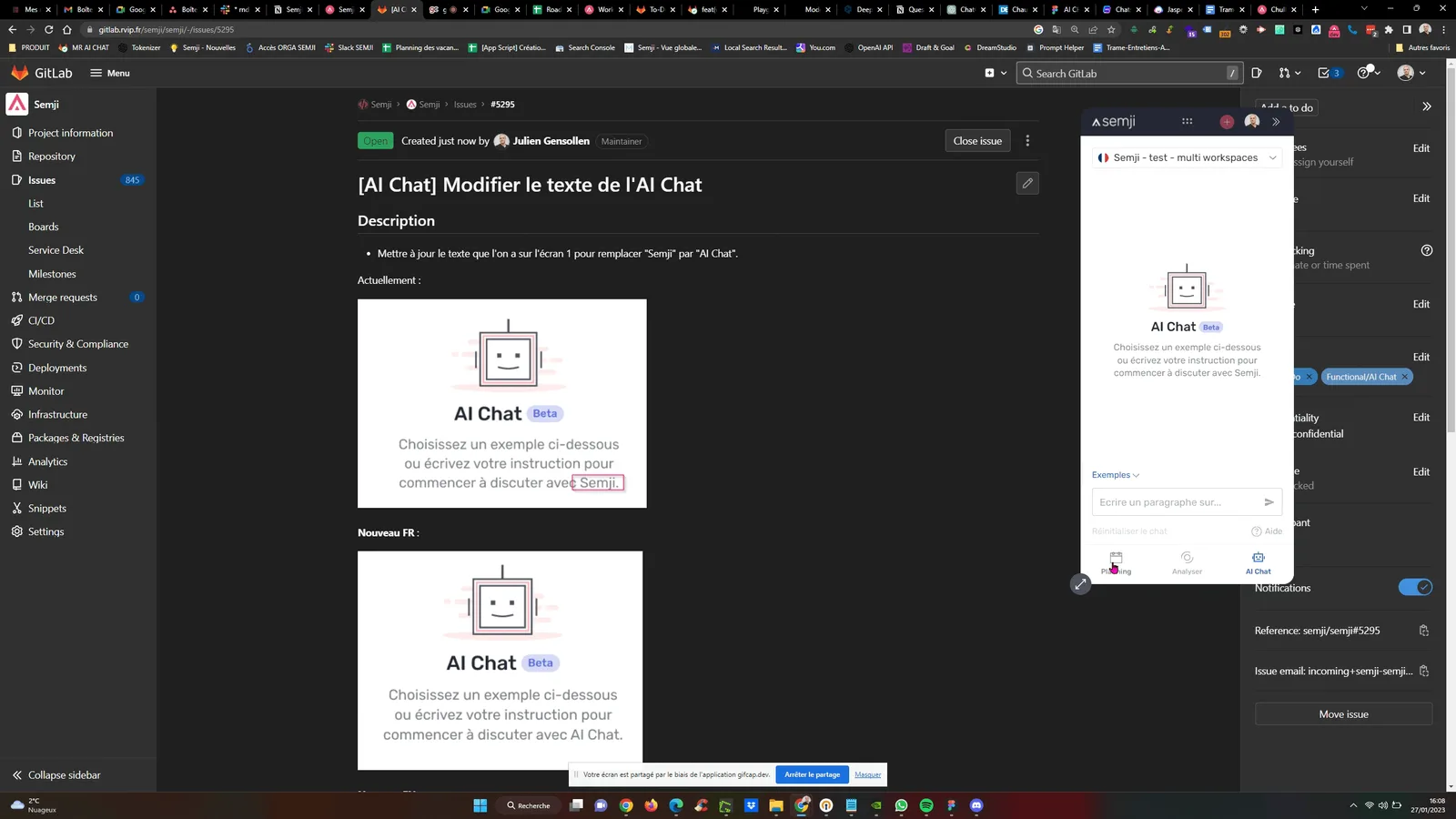Switch to the Planning tab in Semji

coord(1116,563)
